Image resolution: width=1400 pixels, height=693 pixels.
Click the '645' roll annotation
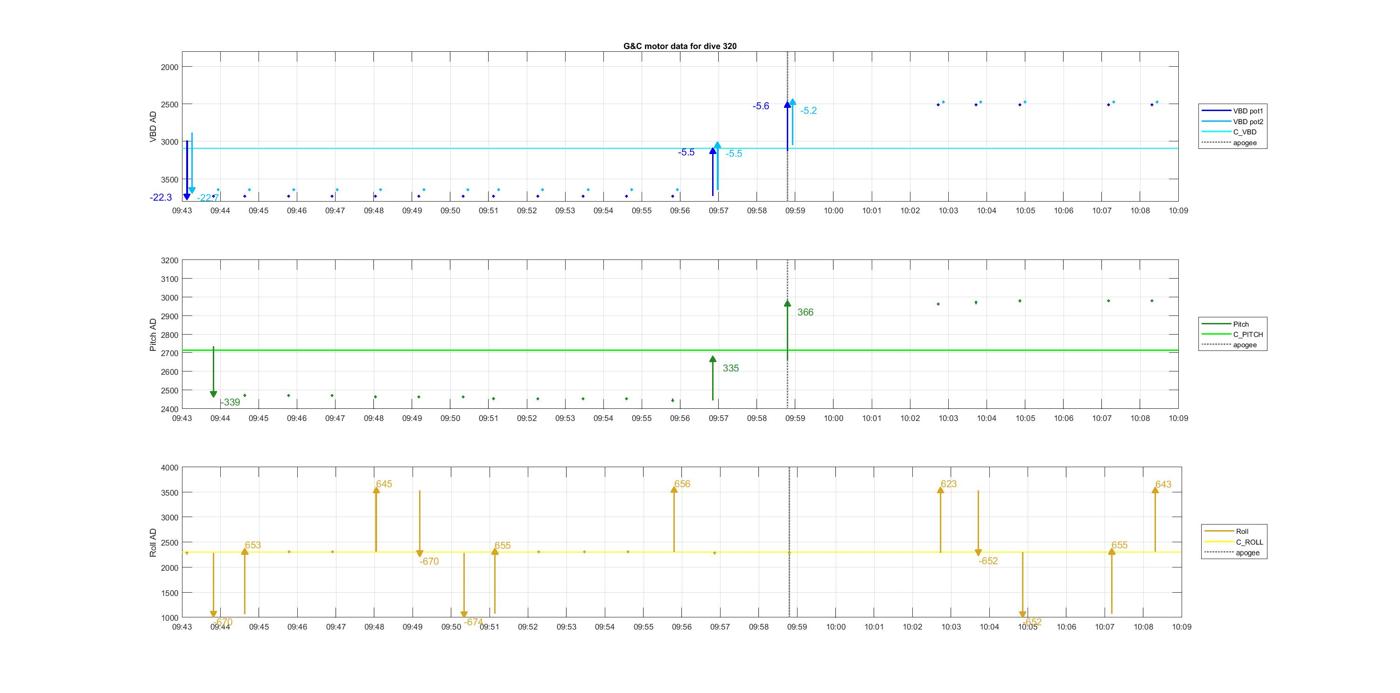coord(384,484)
